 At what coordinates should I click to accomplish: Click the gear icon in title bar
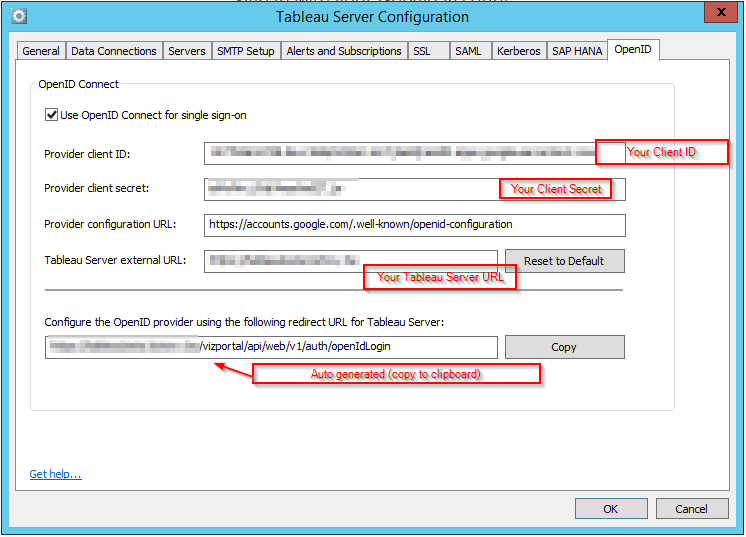pos(19,16)
